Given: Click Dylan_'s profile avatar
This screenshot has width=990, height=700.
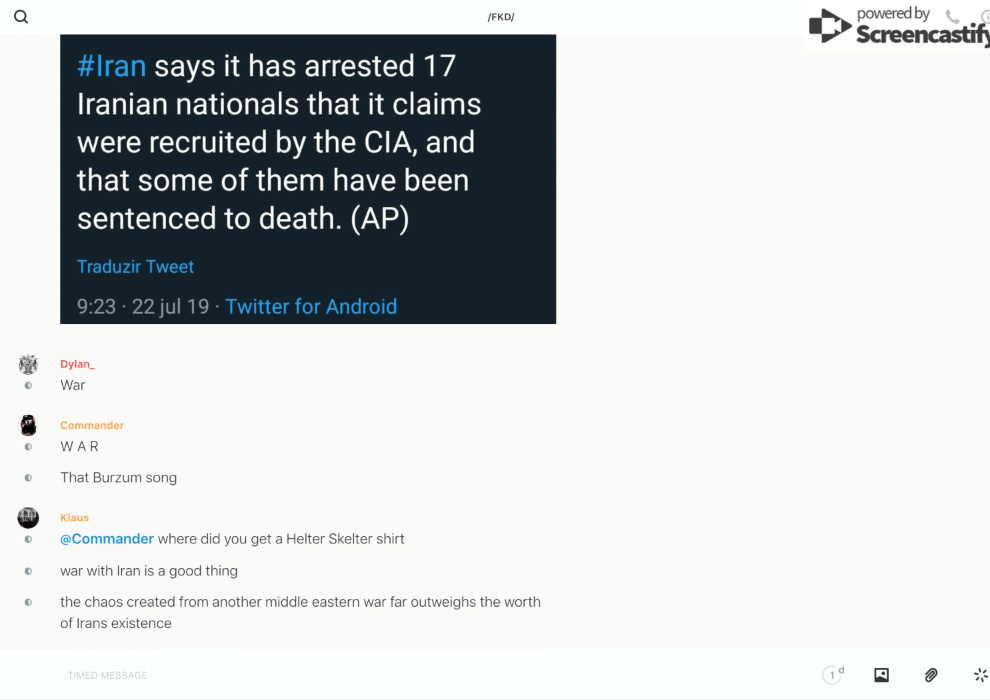Looking at the screenshot, I should tap(28, 364).
